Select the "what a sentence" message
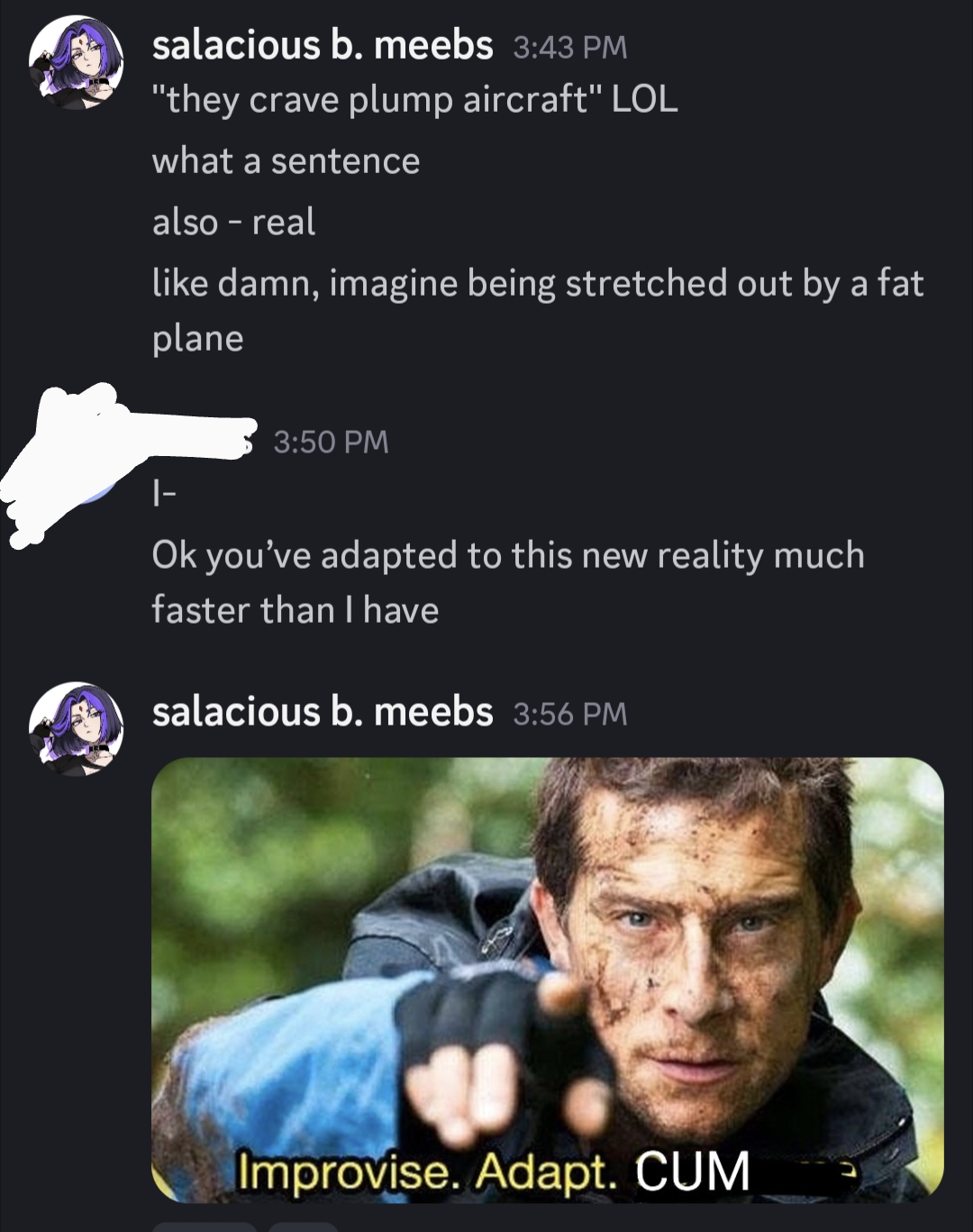Image resolution: width=973 pixels, height=1232 pixels. pos(286,161)
